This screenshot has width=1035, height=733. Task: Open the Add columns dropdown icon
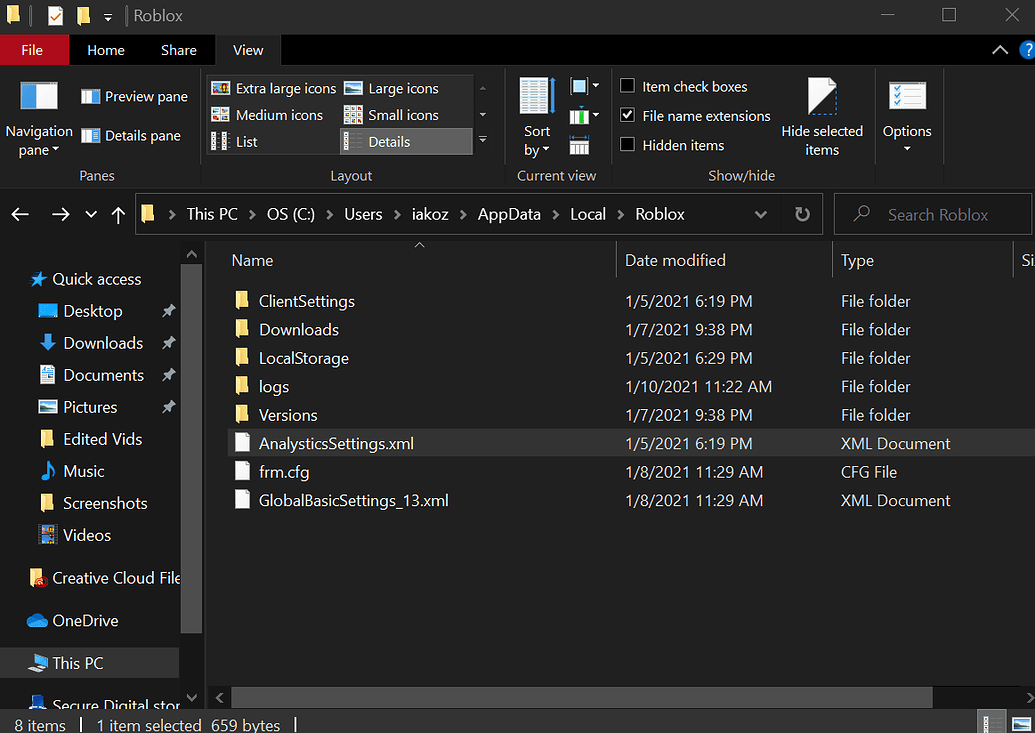584,116
